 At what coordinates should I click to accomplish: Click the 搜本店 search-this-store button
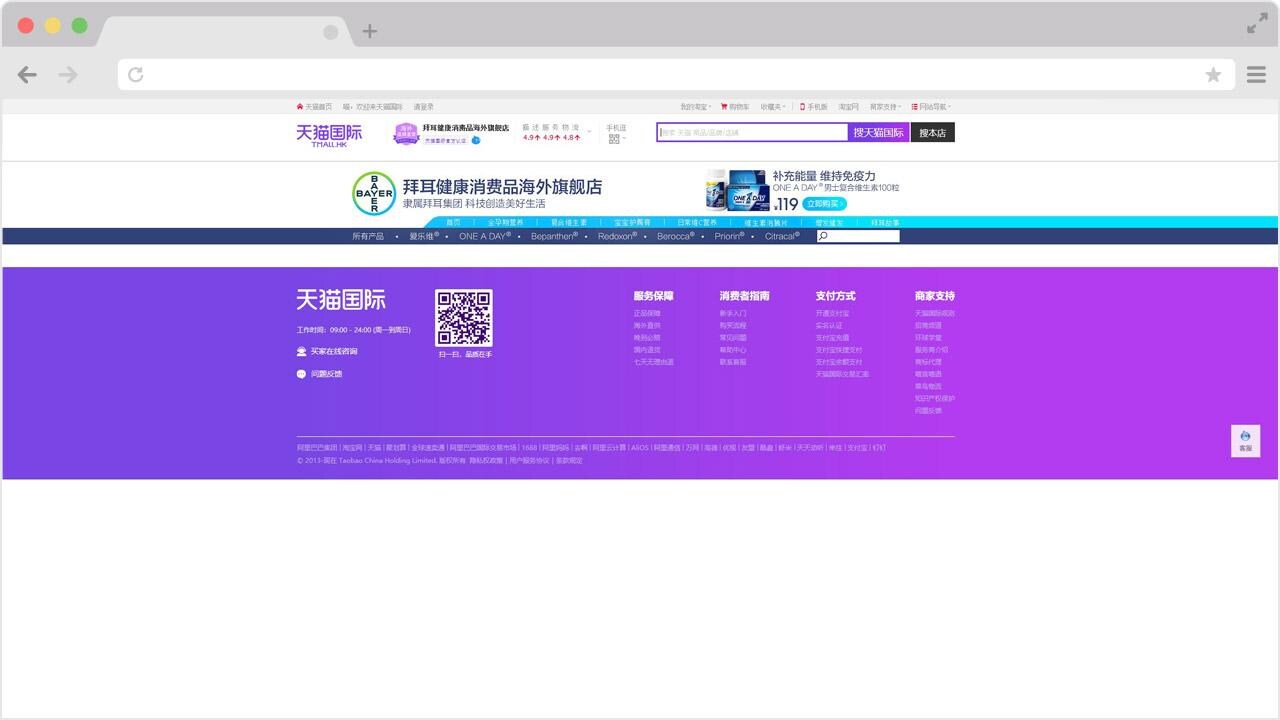(x=933, y=132)
